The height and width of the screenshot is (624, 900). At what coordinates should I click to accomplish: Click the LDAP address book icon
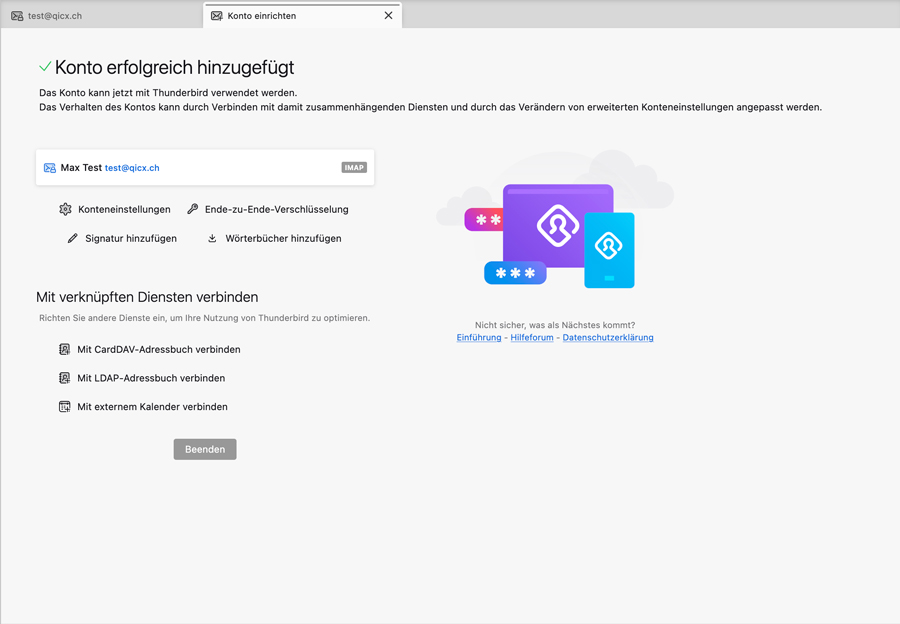click(64, 378)
